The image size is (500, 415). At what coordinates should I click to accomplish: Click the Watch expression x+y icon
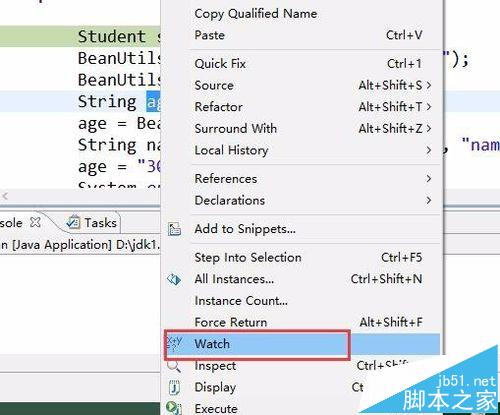pyautogui.click(x=174, y=344)
